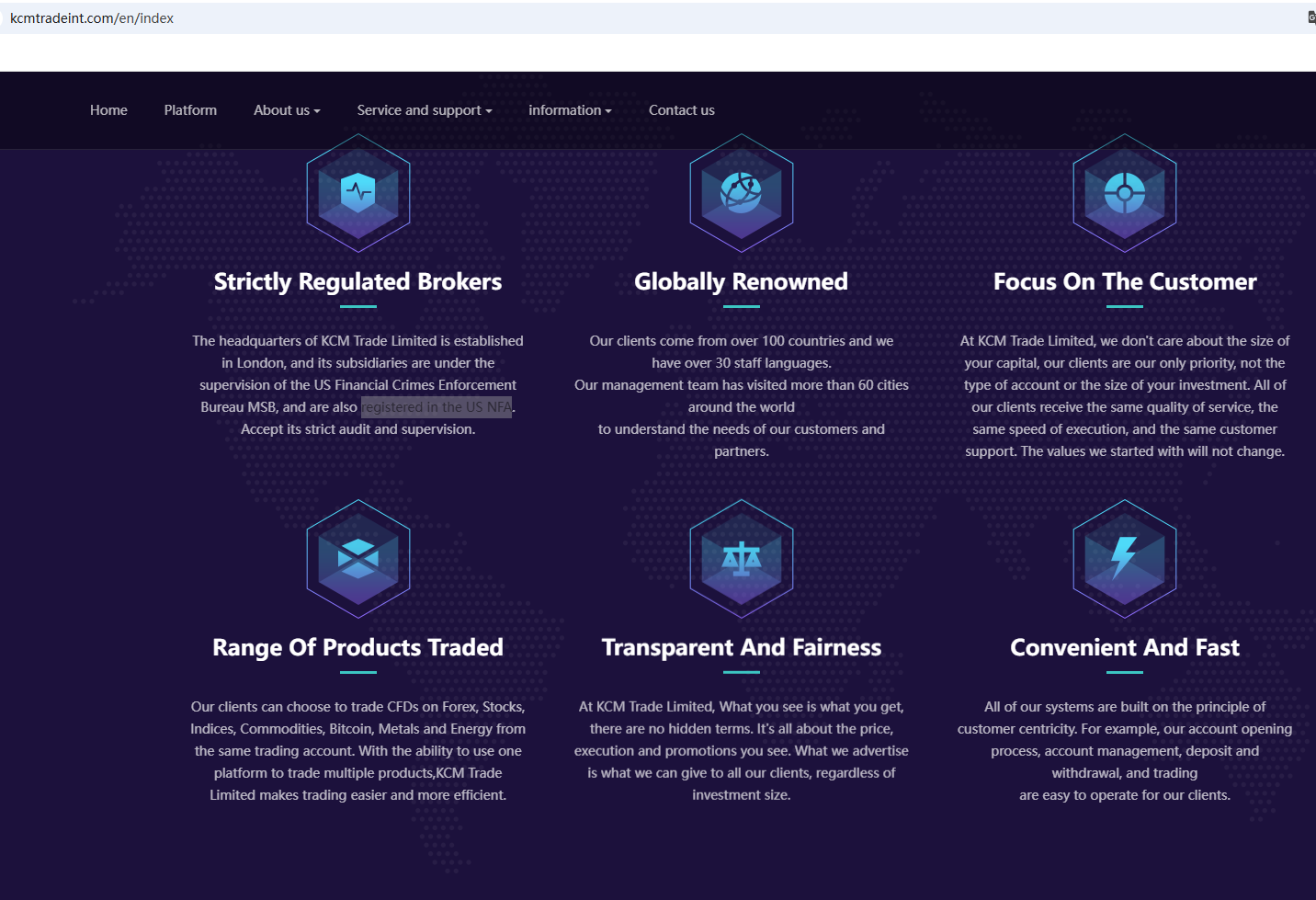Viewport: 1316px width, 900px height.
Task: Click the Focus On The Customer target icon
Action: [x=1125, y=193]
